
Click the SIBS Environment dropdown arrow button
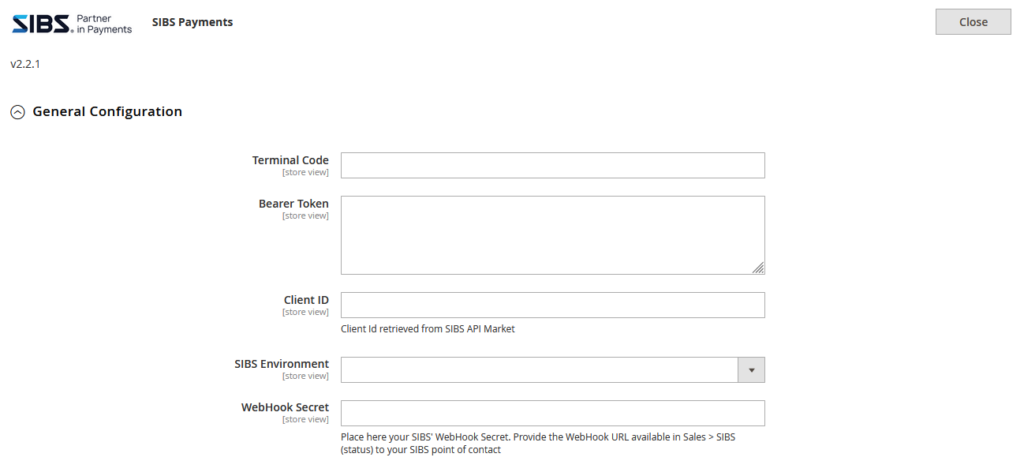[x=751, y=370]
